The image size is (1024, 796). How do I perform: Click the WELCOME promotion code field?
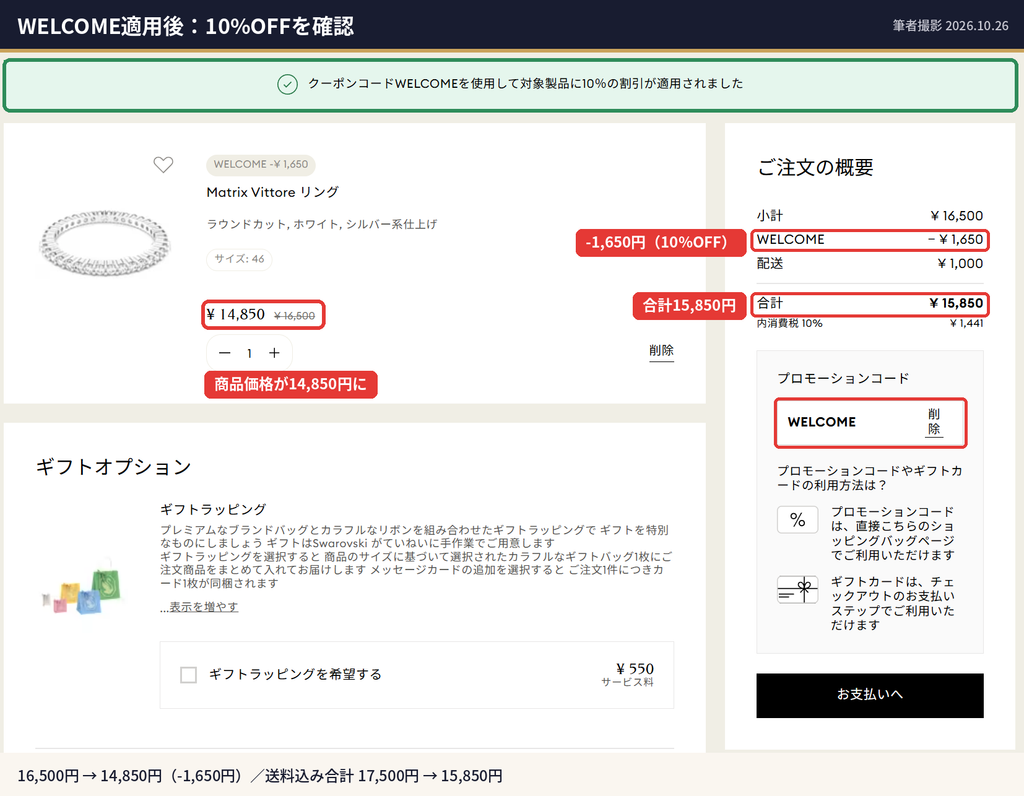pos(870,422)
